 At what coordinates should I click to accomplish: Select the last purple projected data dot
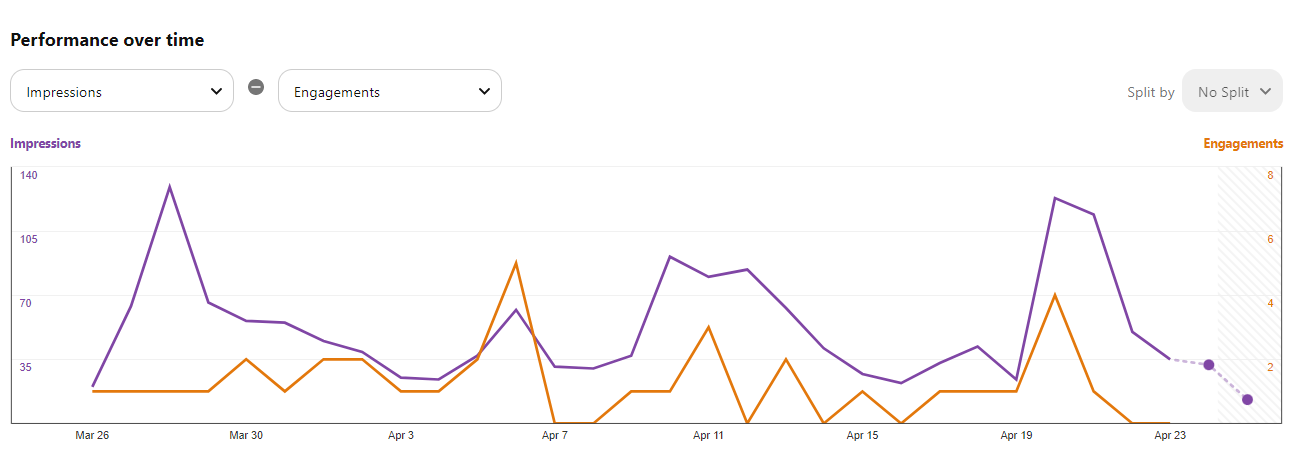[1247, 400]
